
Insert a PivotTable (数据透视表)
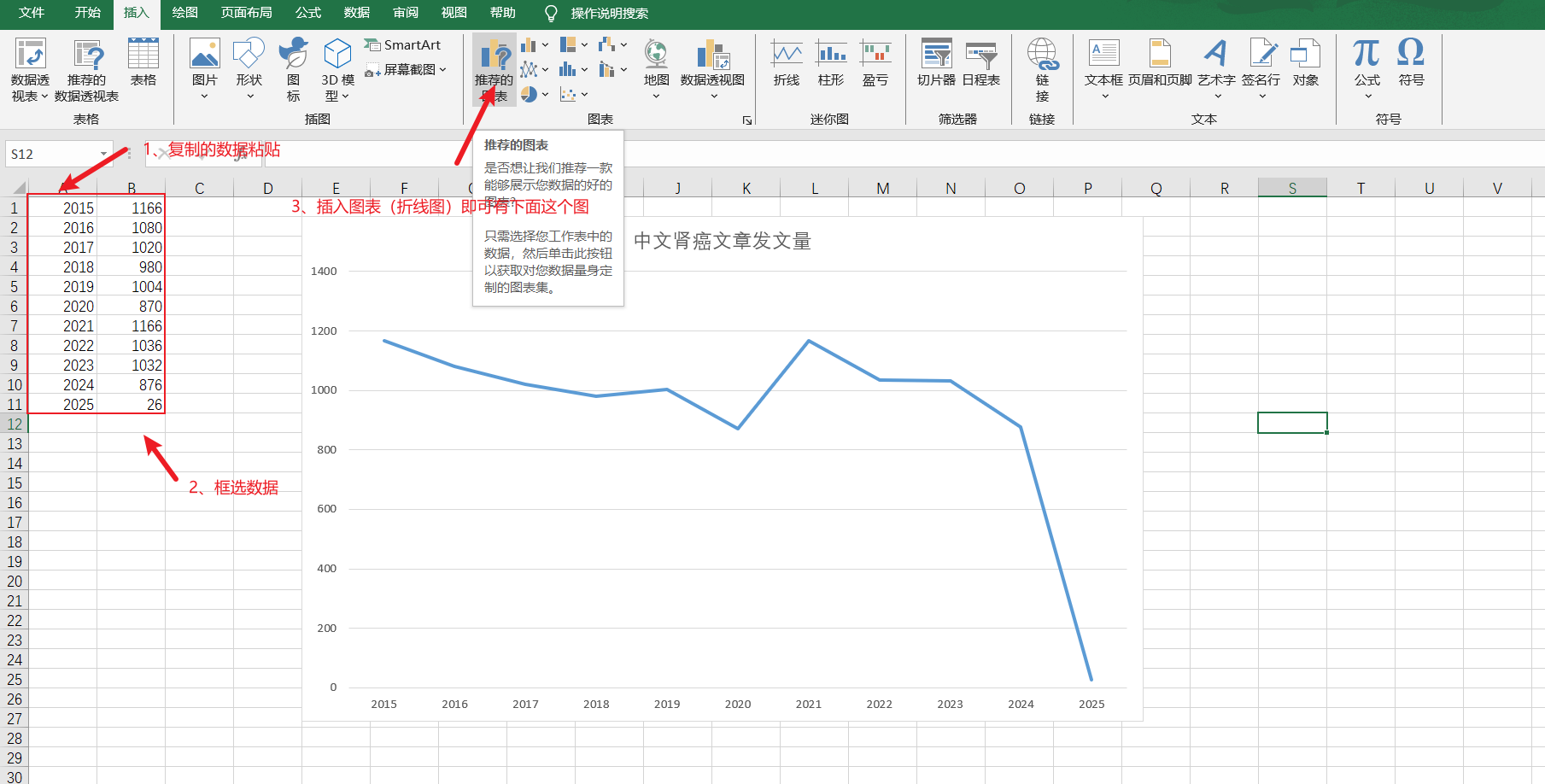[30, 70]
